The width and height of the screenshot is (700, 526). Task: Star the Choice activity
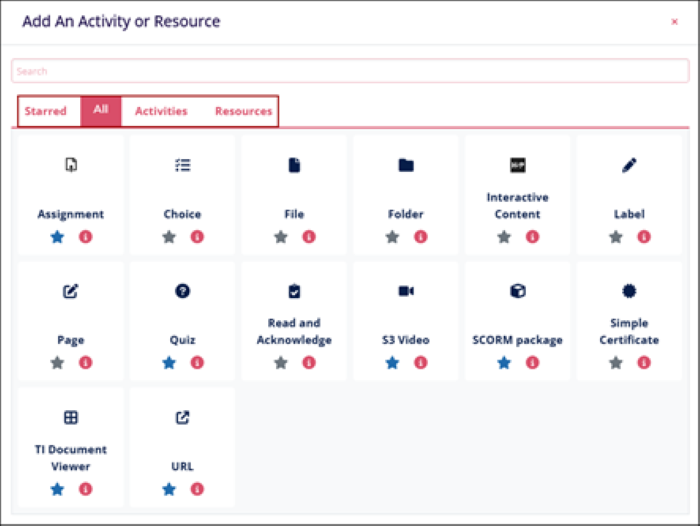169,237
